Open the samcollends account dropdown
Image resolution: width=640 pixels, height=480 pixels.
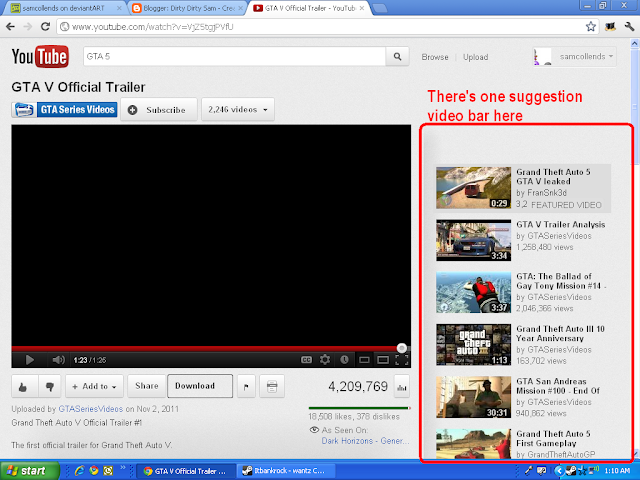click(587, 57)
